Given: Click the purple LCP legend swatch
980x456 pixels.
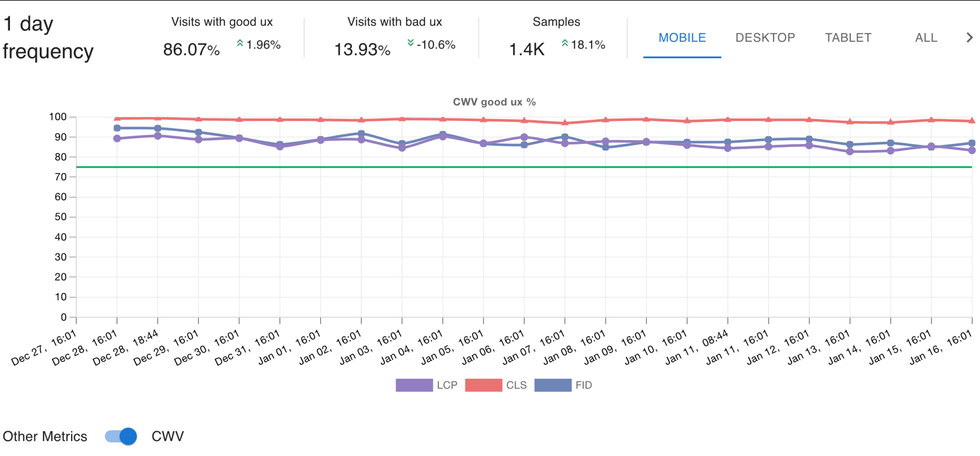Looking at the screenshot, I should 414,385.
